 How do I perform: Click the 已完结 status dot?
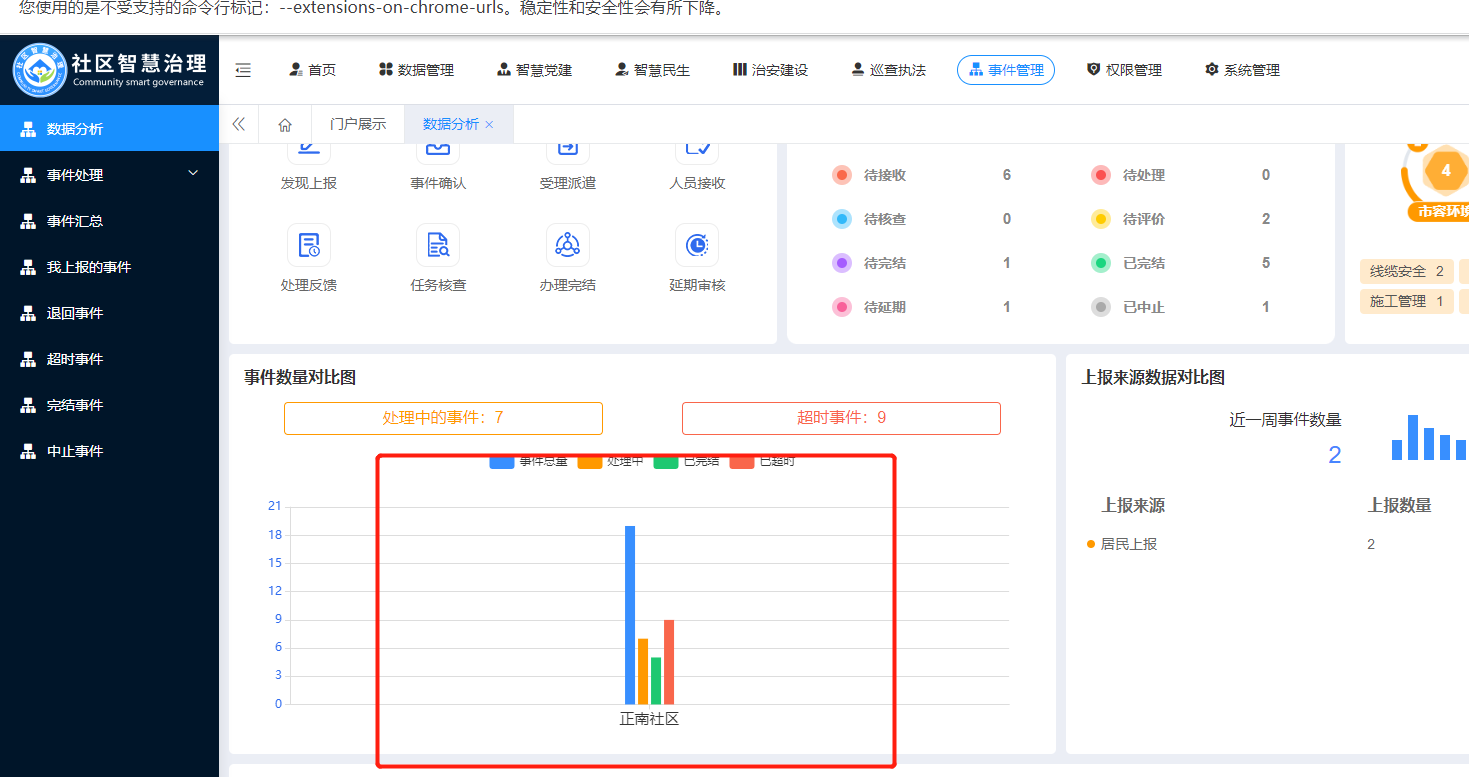[1101, 263]
